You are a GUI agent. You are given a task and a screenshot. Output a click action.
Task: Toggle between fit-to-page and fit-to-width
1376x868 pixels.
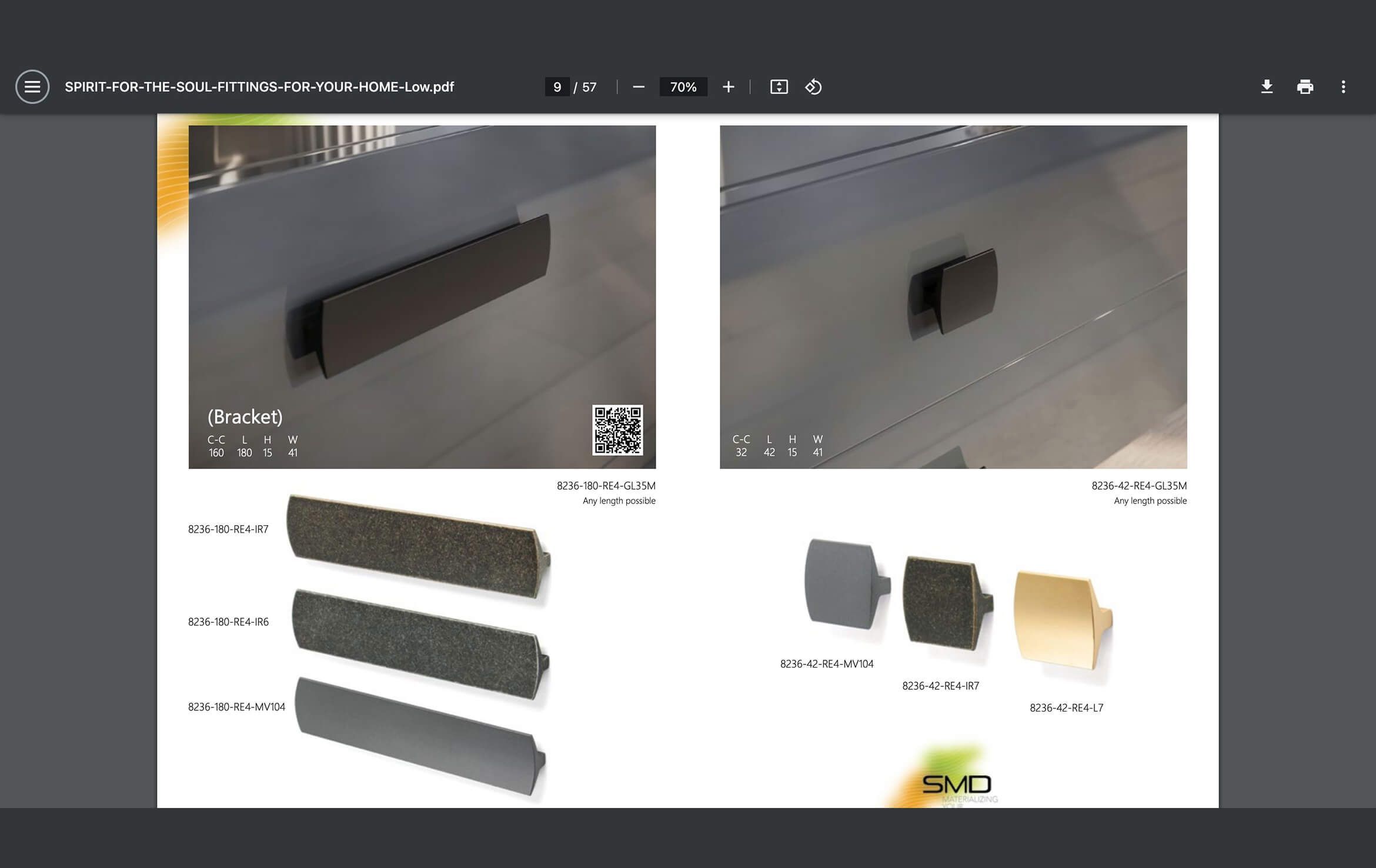[779, 86]
